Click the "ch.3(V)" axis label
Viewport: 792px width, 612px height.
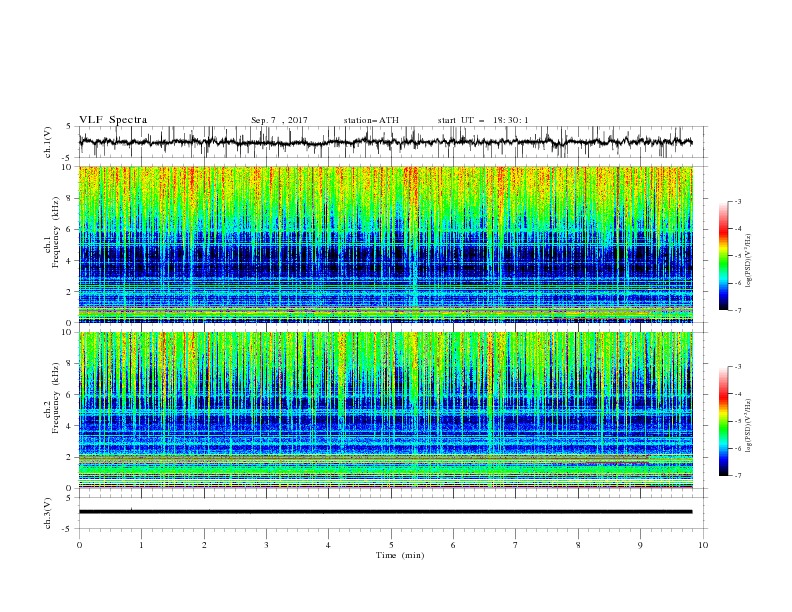[48, 513]
